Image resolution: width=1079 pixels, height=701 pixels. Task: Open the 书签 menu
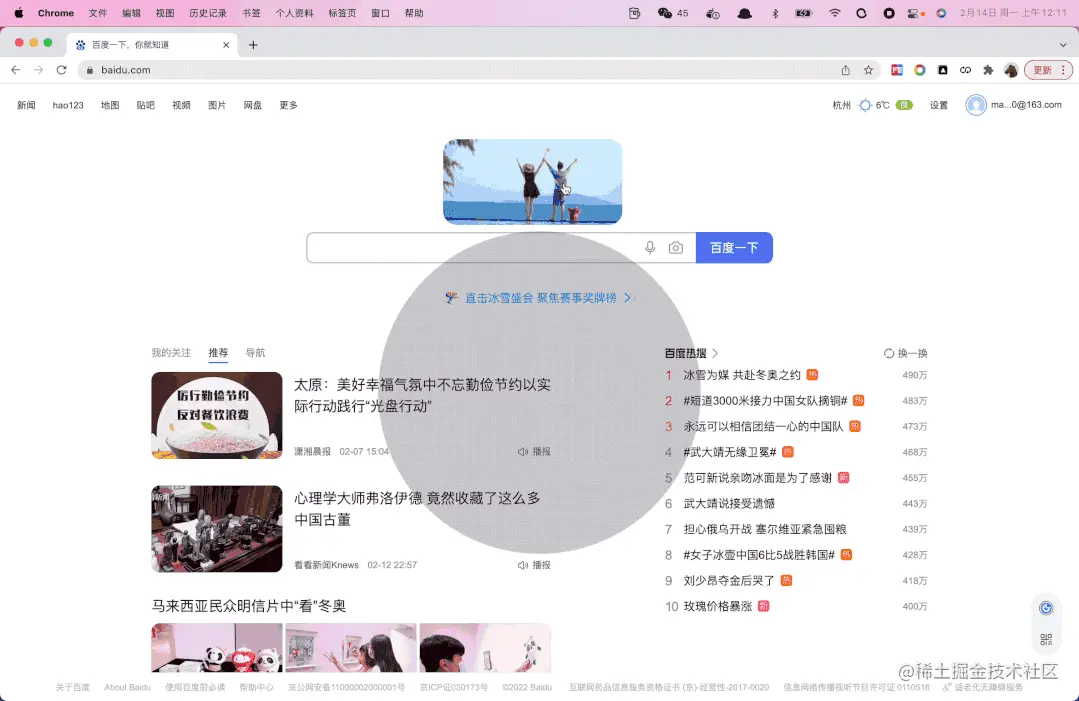pyautogui.click(x=251, y=13)
